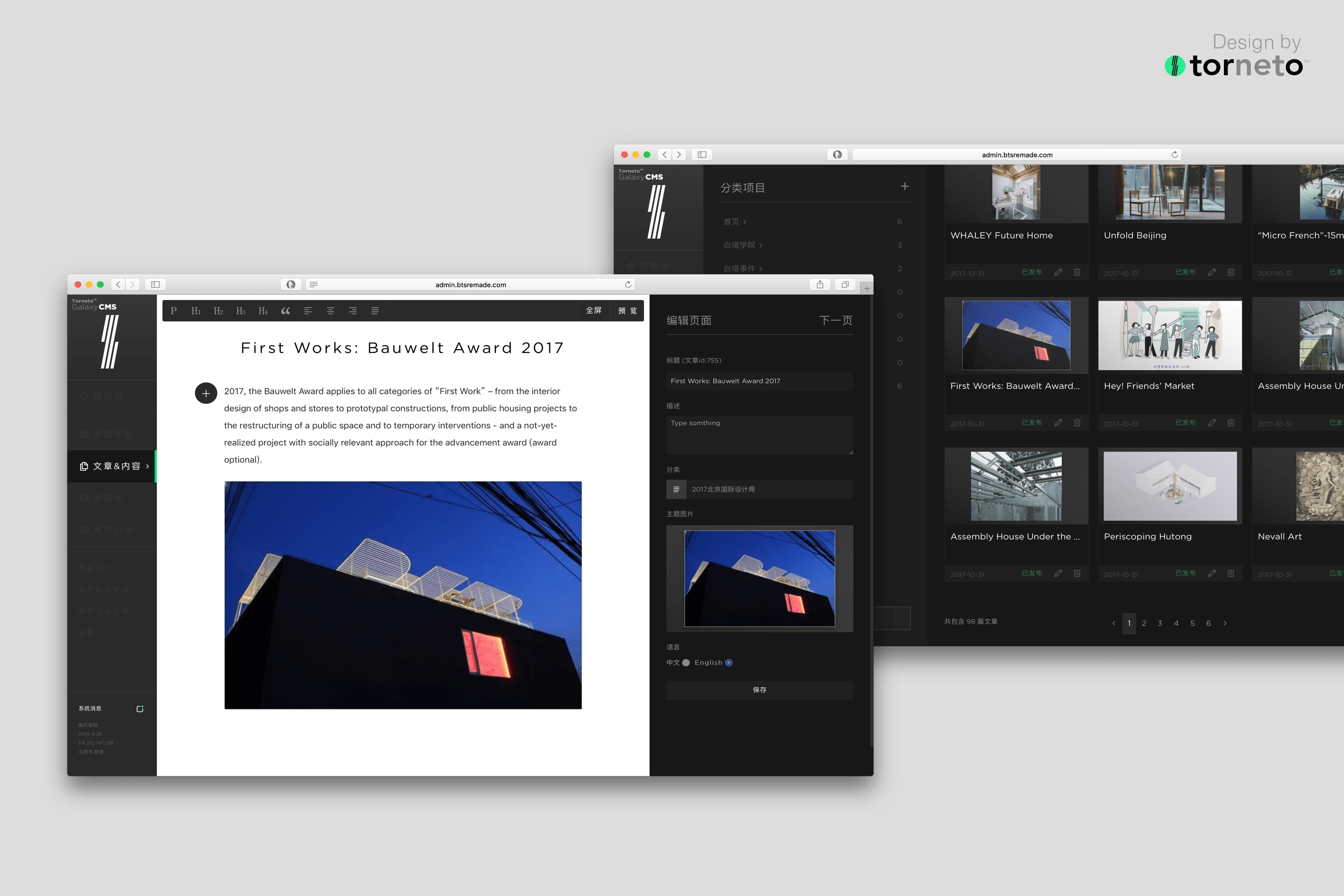Center-align text using the toolbar icon
Image resolution: width=1344 pixels, height=896 pixels.
coord(330,311)
